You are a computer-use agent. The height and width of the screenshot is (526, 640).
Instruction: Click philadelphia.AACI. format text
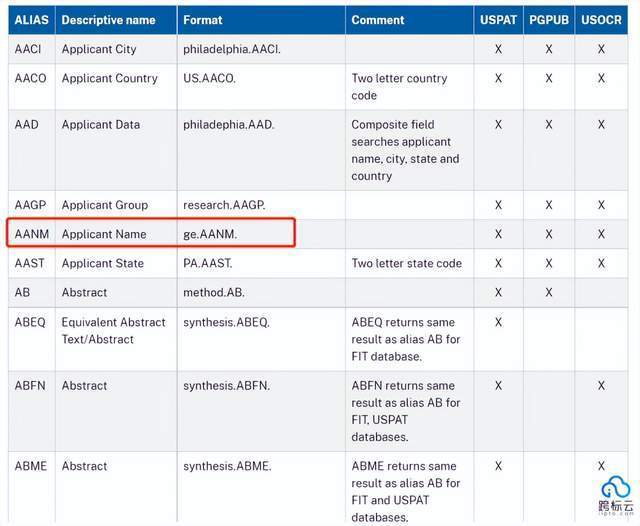(x=232, y=49)
